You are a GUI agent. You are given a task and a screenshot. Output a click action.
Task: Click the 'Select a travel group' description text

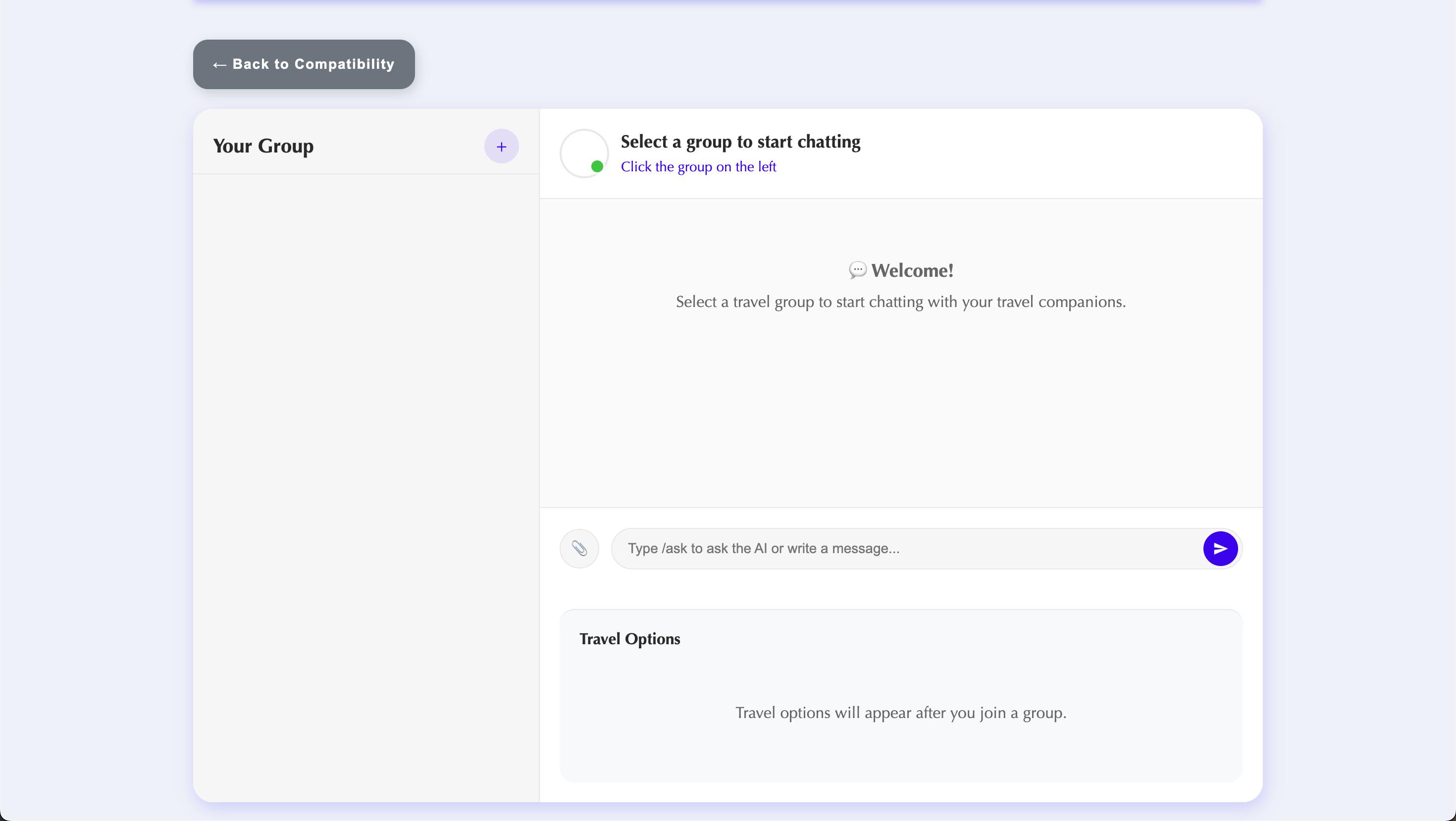coord(900,302)
